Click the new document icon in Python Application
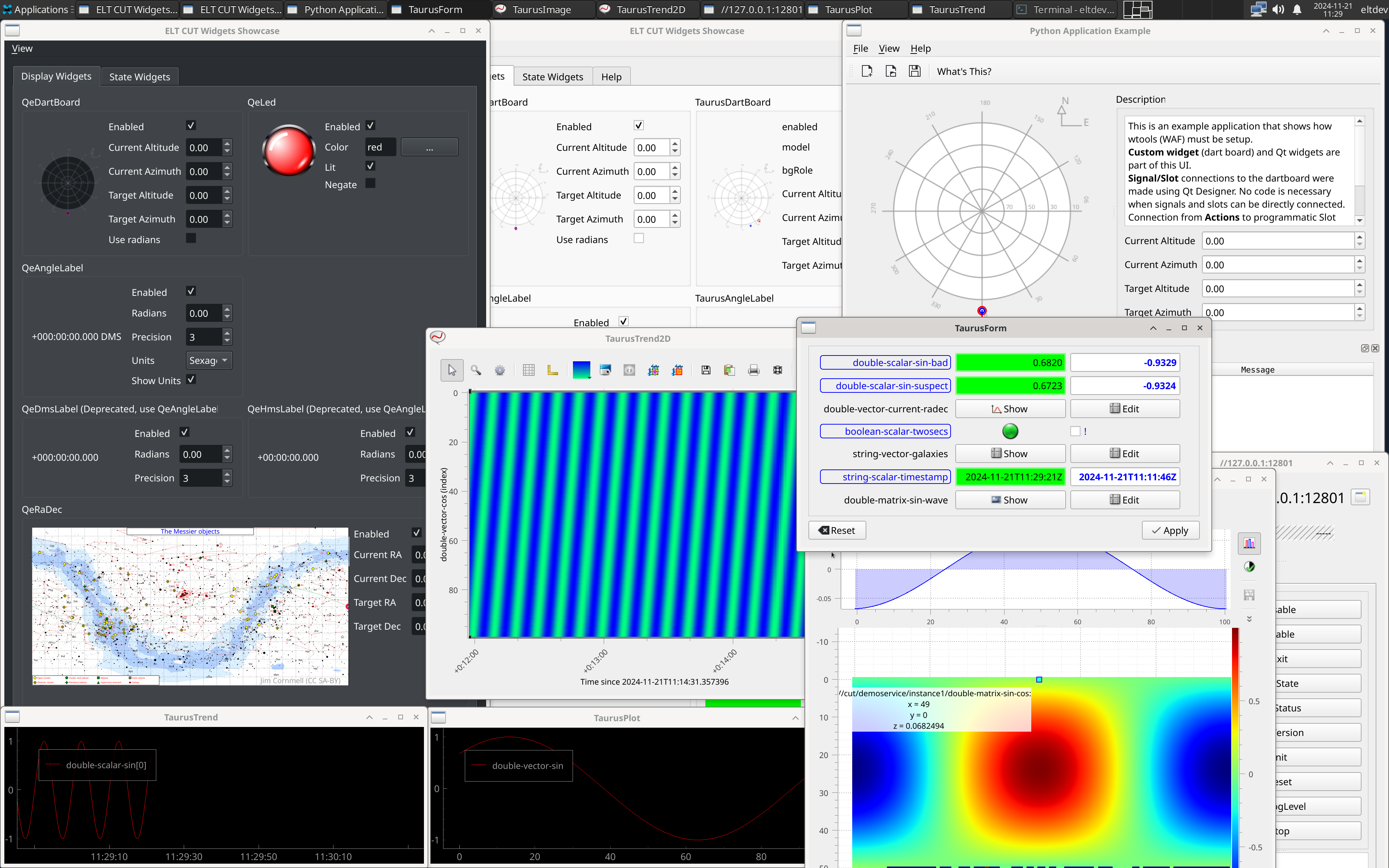The width and height of the screenshot is (1389, 868). [867, 71]
